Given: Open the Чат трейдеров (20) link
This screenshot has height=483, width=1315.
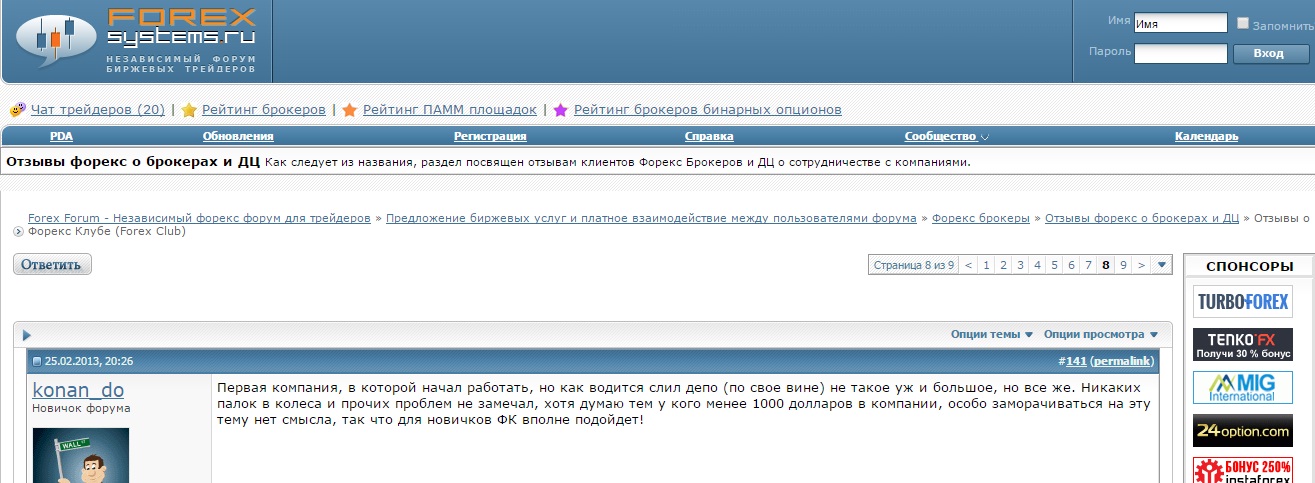Looking at the screenshot, I should (x=98, y=110).
